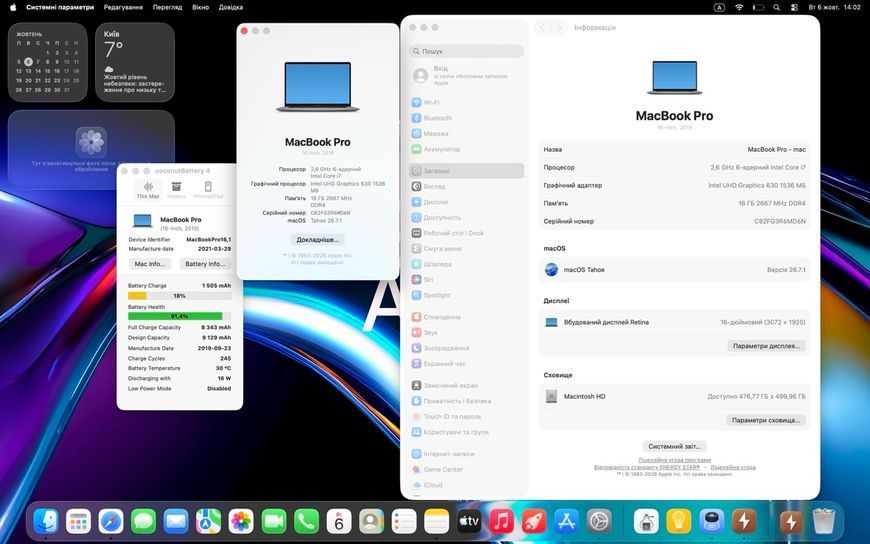Open the App Store from the Dock
The width and height of the screenshot is (870, 544).
(x=566, y=522)
